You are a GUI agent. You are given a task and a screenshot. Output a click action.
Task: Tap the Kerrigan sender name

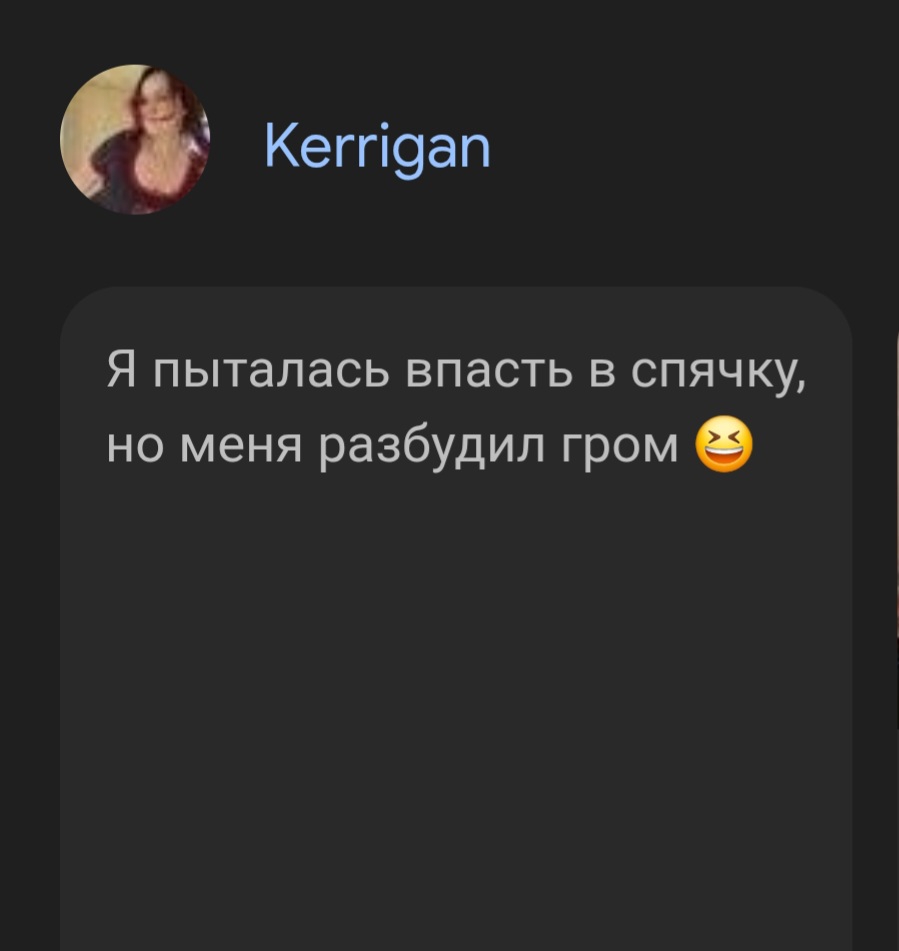click(377, 148)
